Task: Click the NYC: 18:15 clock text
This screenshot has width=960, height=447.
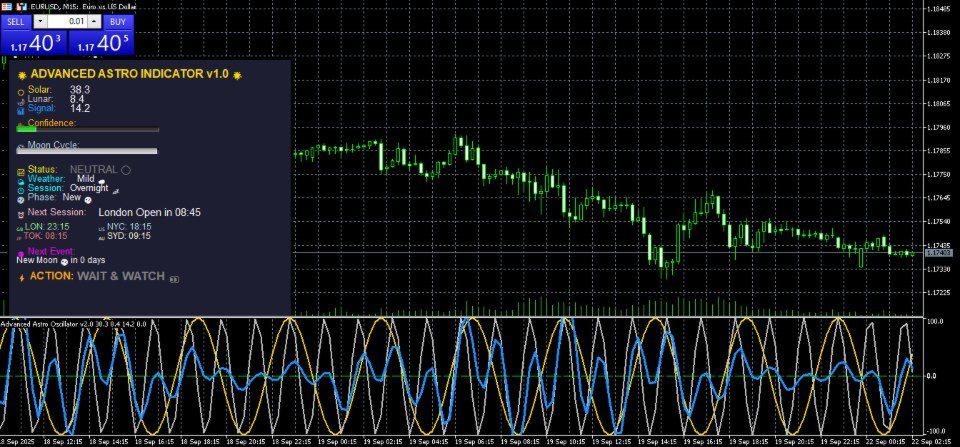Action: click(x=129, y=227)
